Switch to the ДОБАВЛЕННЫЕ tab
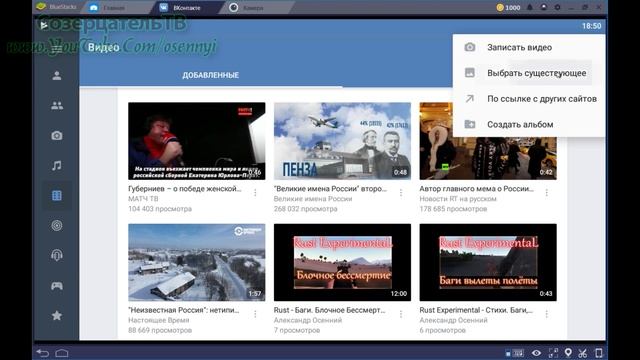 click(x=211, y=75)
